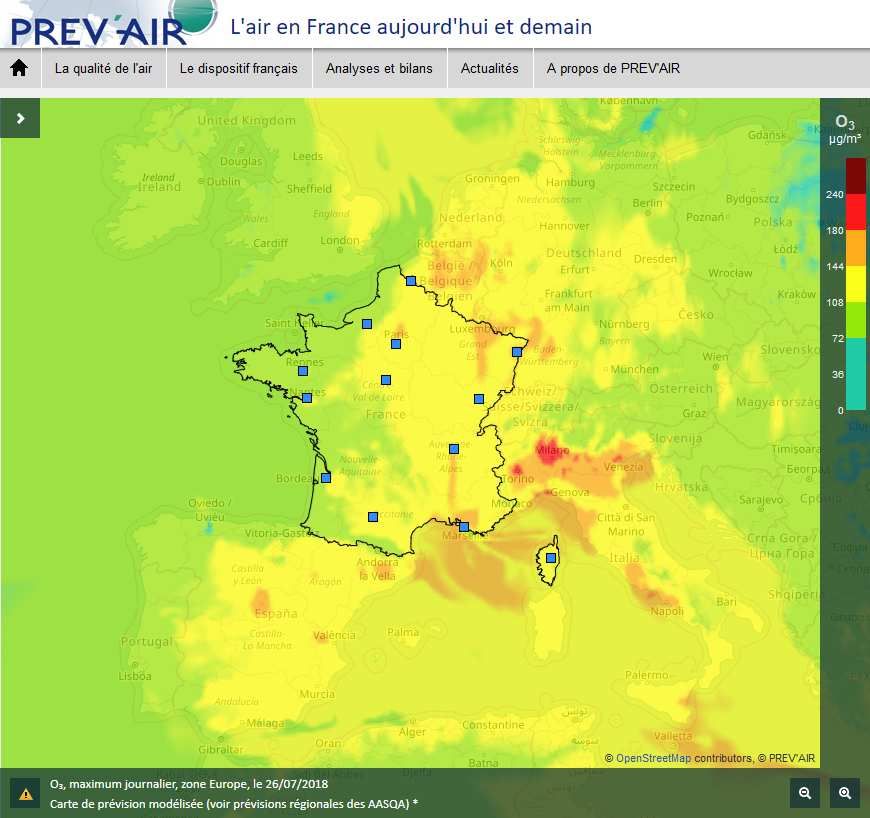Click the Palermo label on the map
The width and height of the screenshot is (870, 818).
646,675
